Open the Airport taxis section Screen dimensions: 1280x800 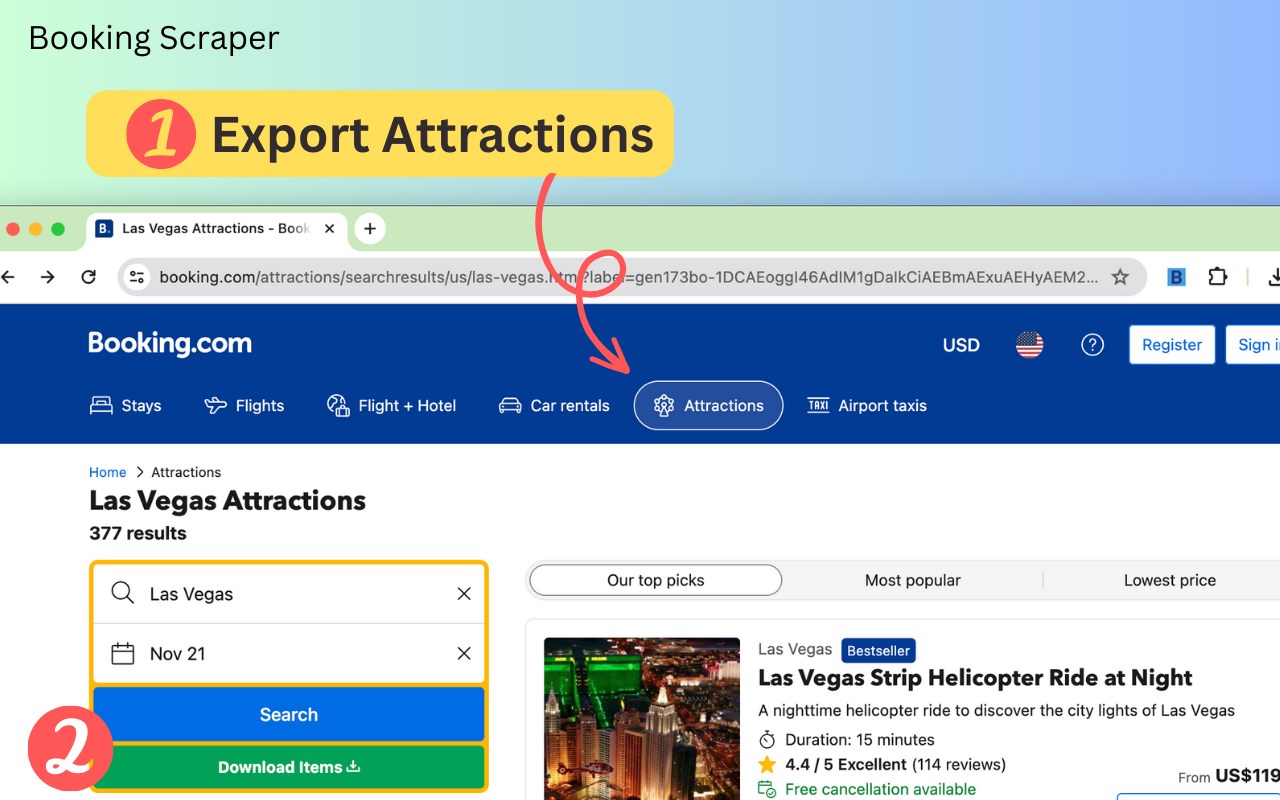[867, 406]
